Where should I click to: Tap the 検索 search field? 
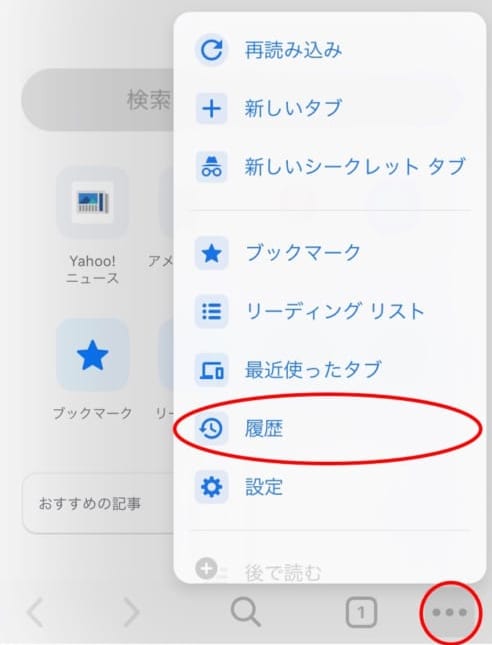point(99,100)
